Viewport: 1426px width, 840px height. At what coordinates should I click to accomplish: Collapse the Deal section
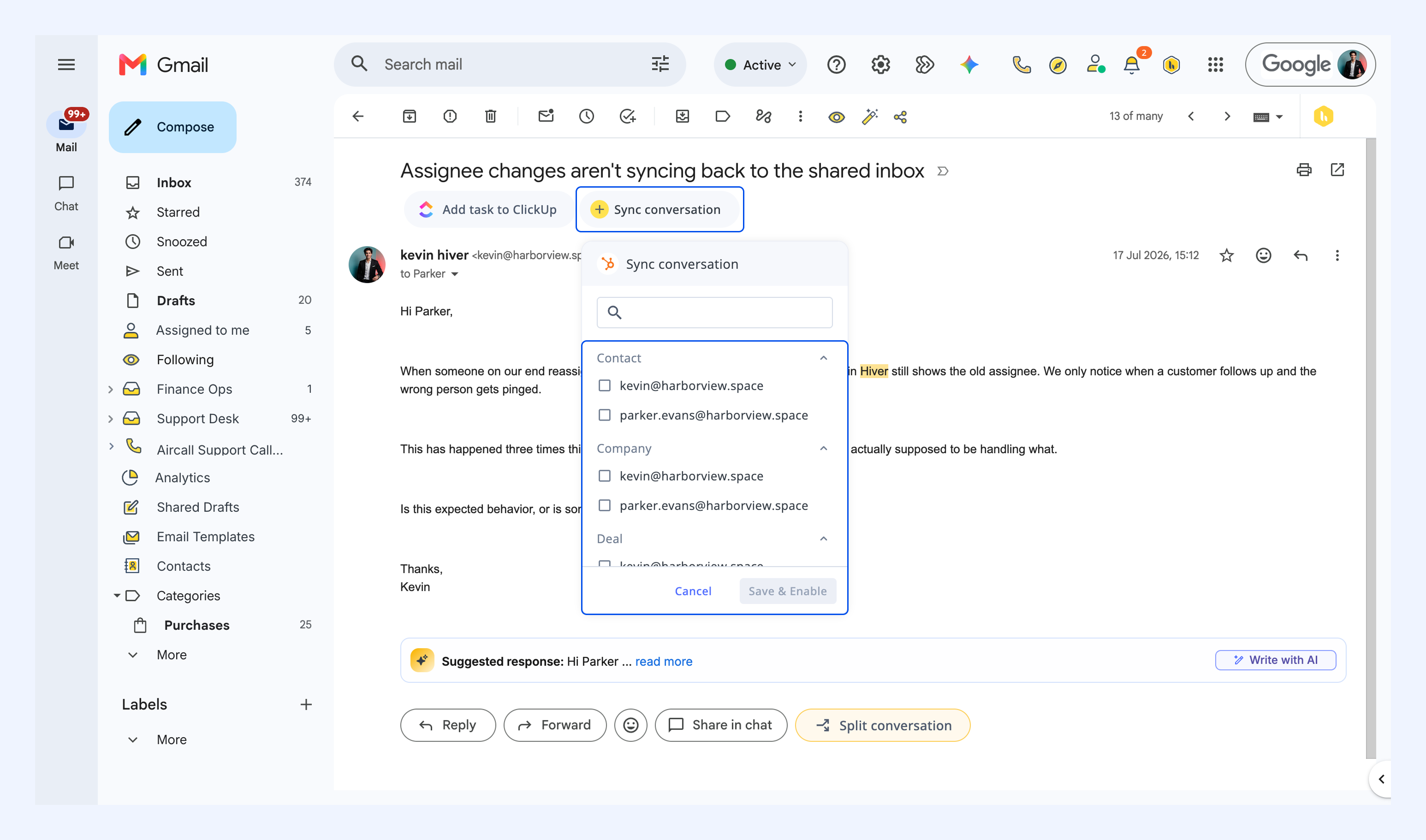[x=824, y=538]
